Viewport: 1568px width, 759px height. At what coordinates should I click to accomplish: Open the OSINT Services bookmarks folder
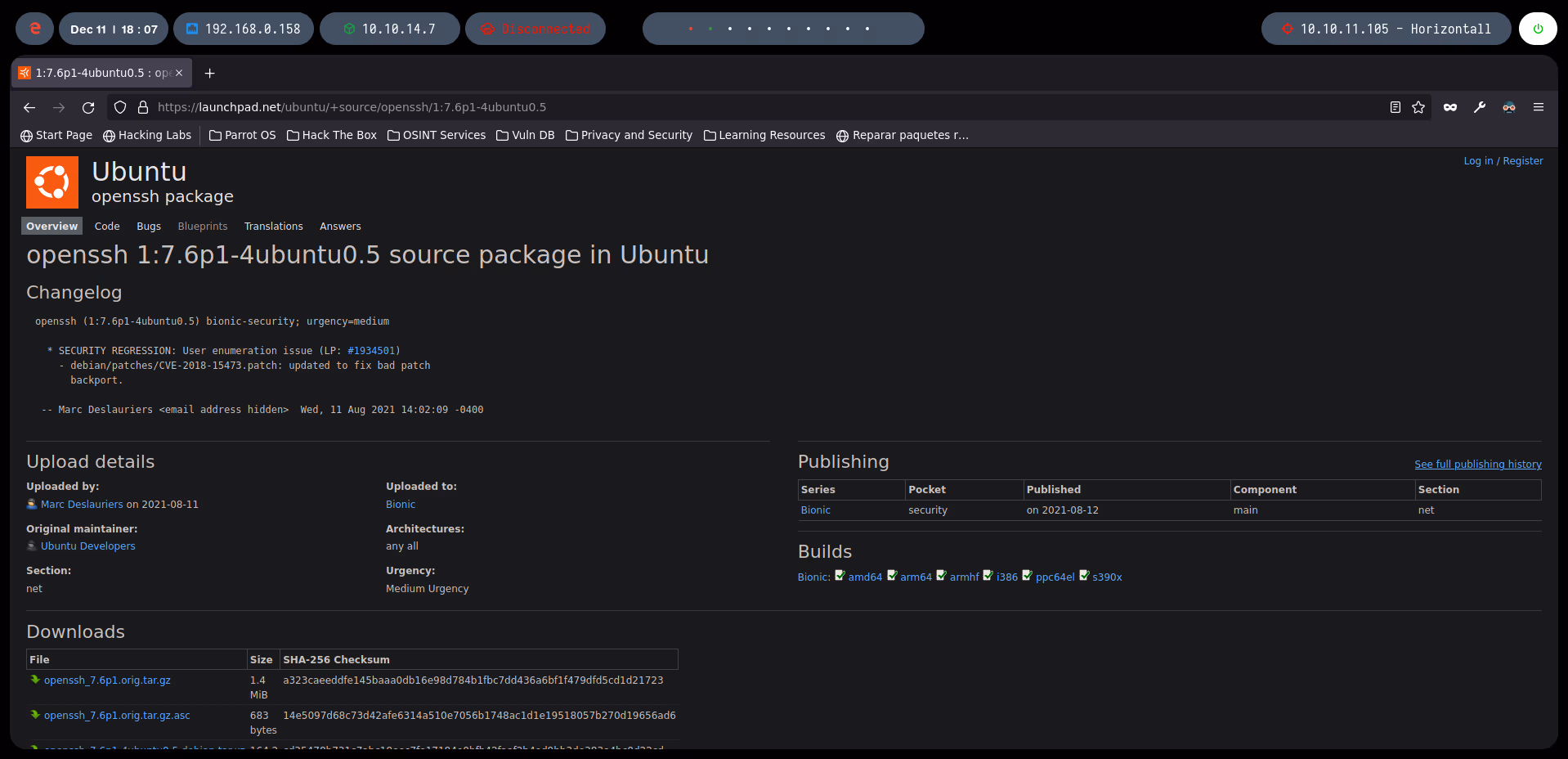[x=437, y=135]
